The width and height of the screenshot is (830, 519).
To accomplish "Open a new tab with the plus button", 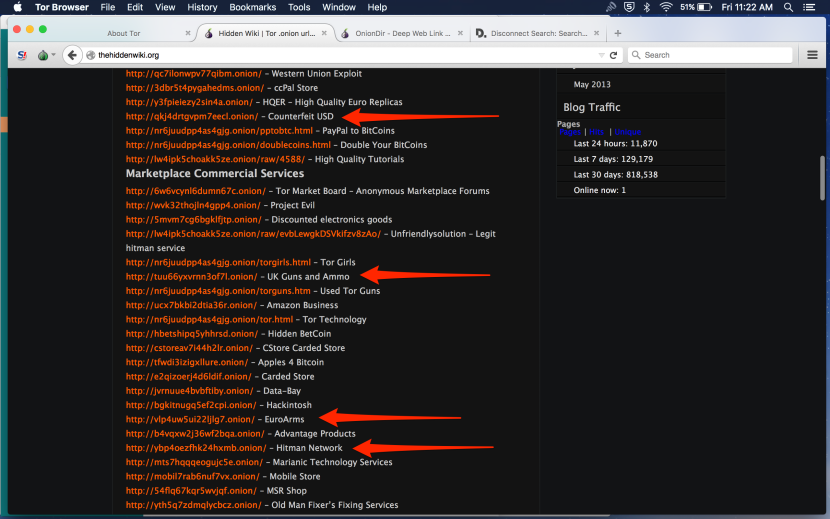I will [617, 33].
